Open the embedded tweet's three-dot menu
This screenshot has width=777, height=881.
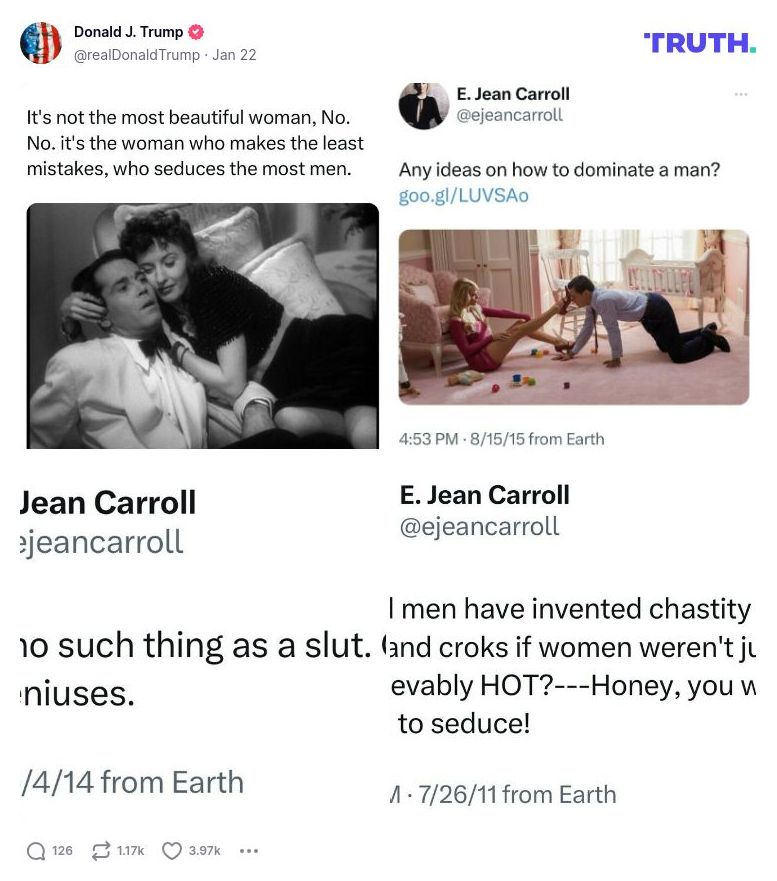pyautogui.click(x=740, y=94)
